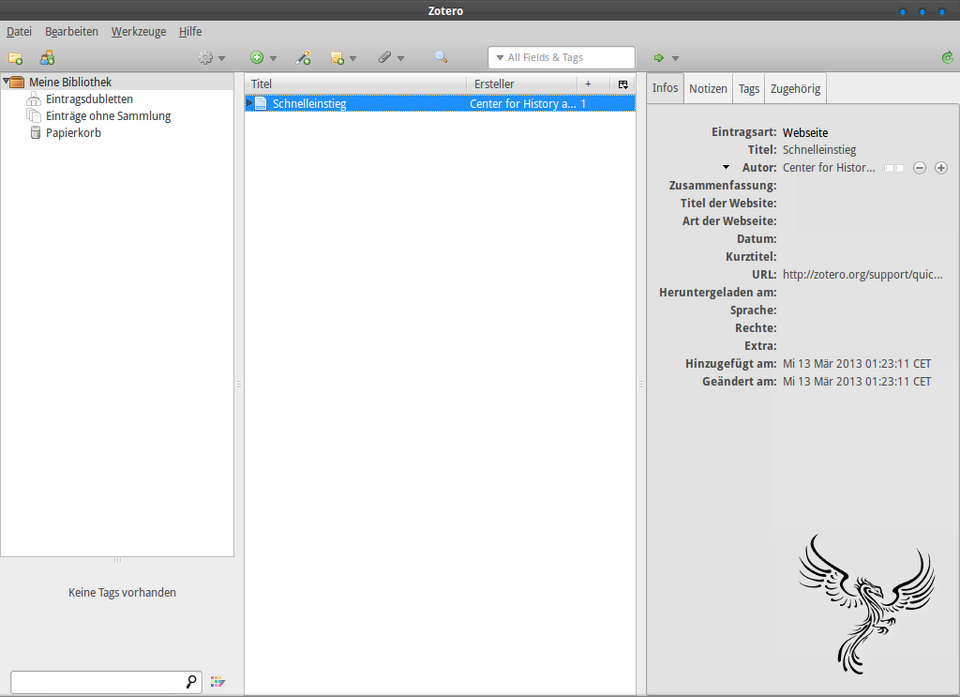Collapse Meine Bibliothek in the sidebar
The height and width of the screenshot is (697, 960).
[6, 81]
